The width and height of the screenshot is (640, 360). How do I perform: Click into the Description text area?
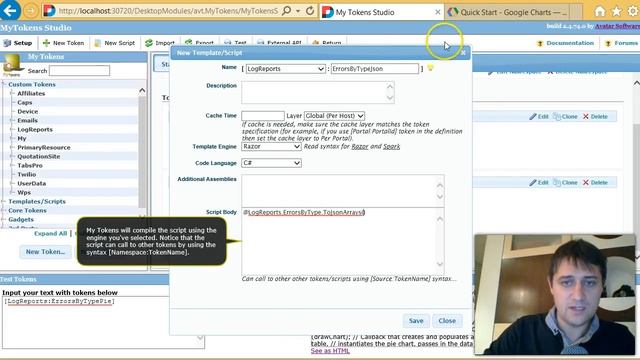click(x=318, y=92)
